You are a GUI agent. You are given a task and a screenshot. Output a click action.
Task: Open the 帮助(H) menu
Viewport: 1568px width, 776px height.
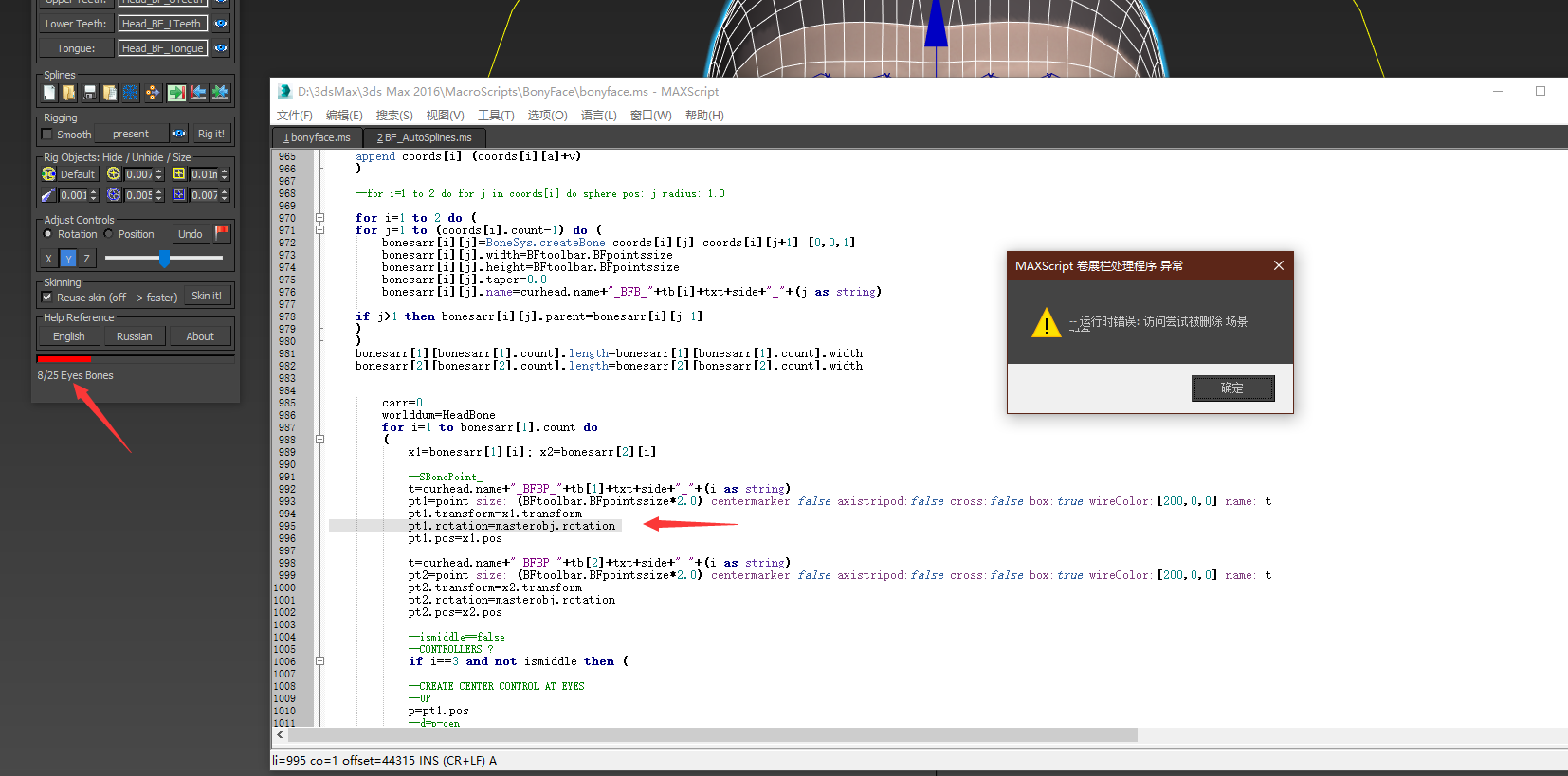704,116
